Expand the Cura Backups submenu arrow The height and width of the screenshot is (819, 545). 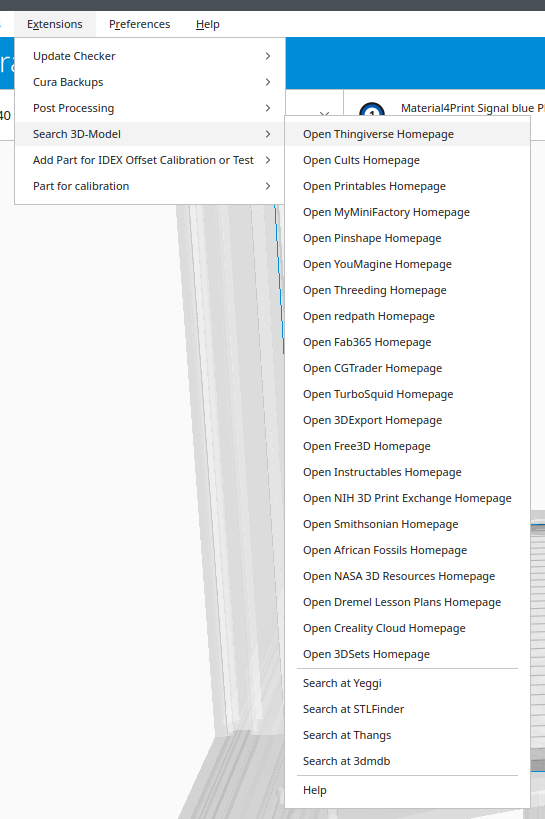click(268, 82)
